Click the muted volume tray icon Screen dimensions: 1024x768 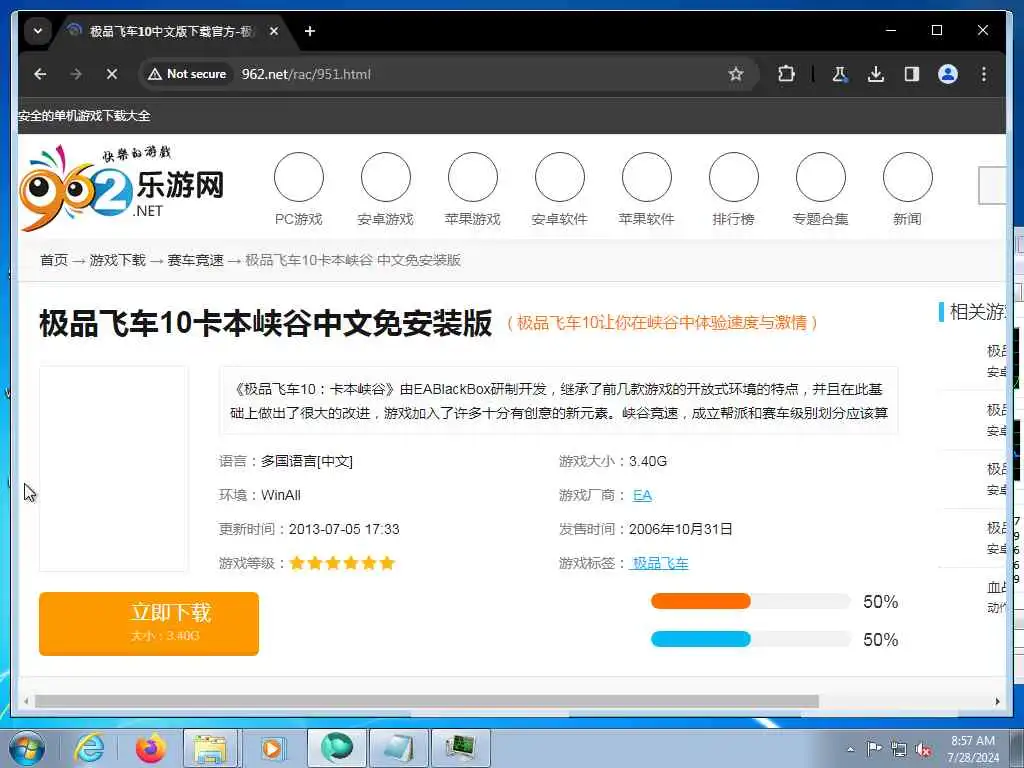(923, 749)
